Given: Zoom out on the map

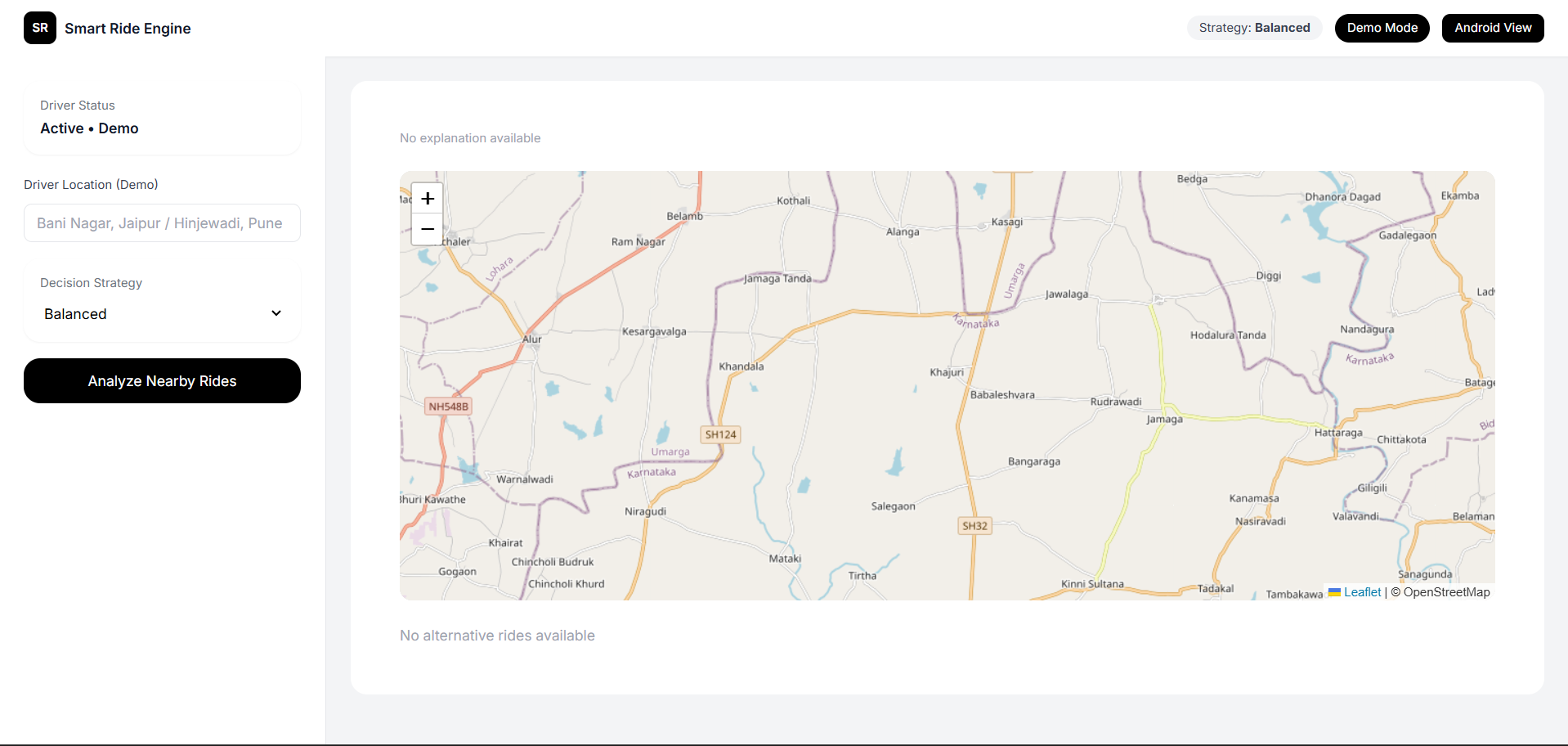Looking at the screenshot, I should [x=427, y=230].
